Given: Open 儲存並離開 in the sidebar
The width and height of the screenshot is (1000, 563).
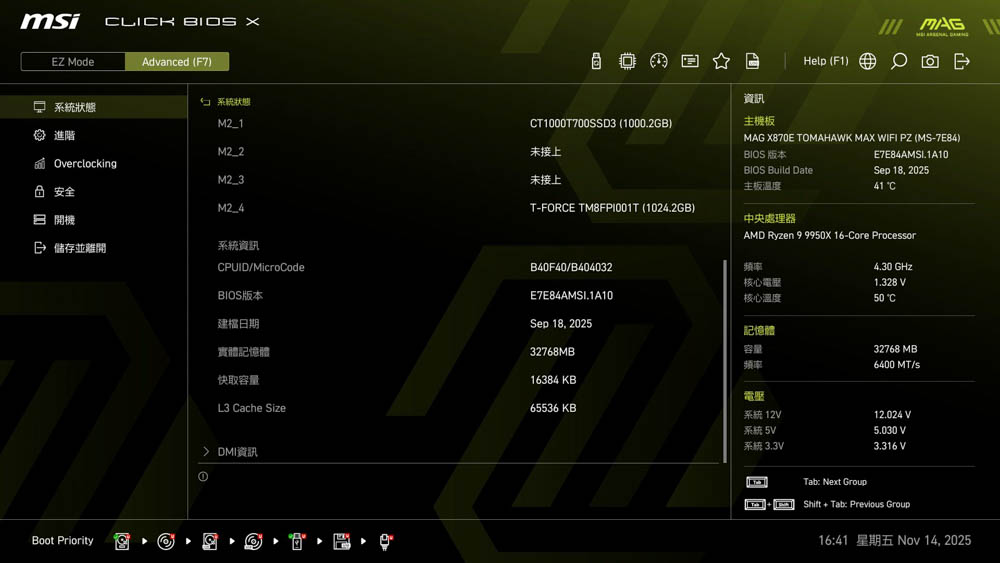Looking at the screenshot, I should coord(80,248).
